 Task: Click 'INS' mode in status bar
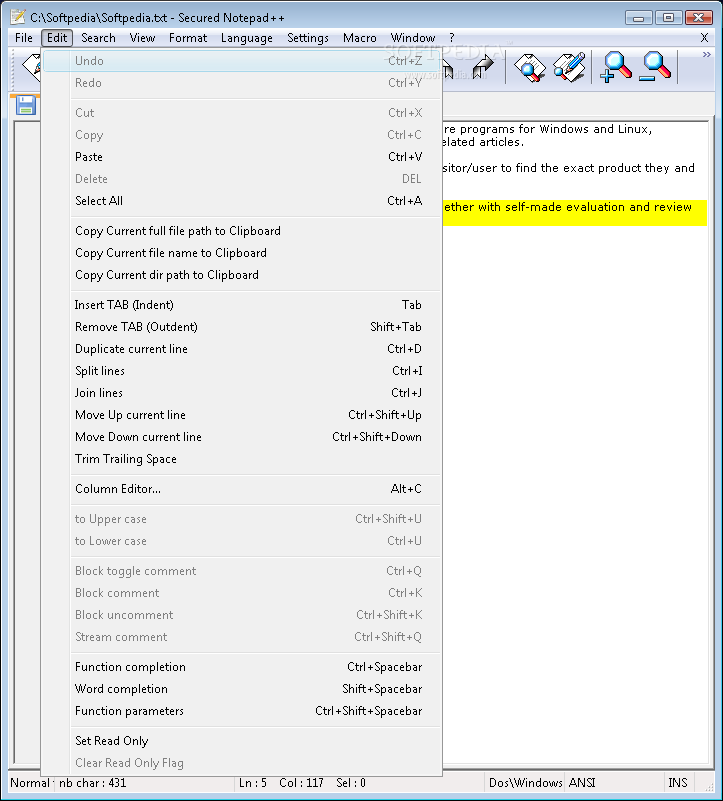[678, 783]
